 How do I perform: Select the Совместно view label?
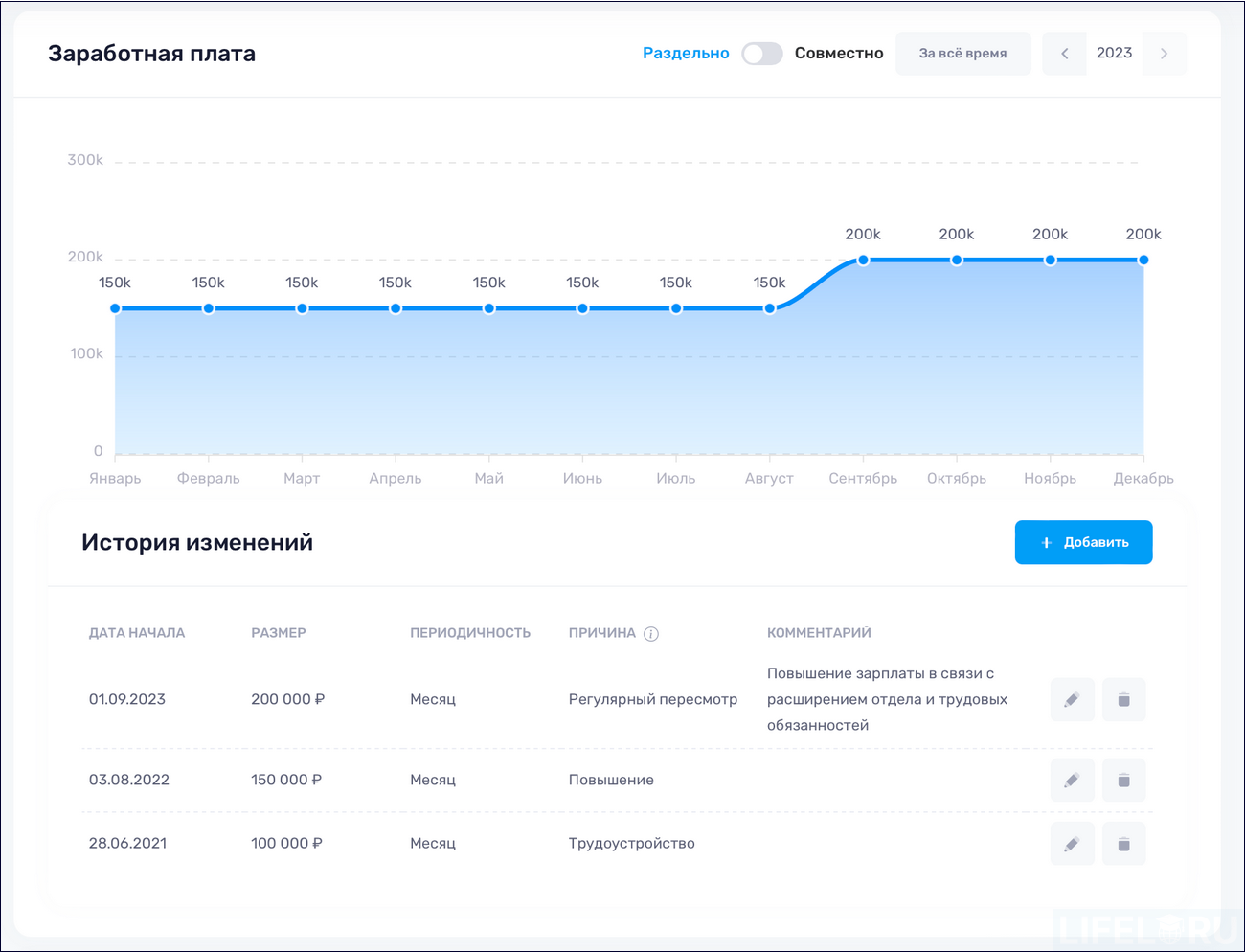(x=838, y=54)
